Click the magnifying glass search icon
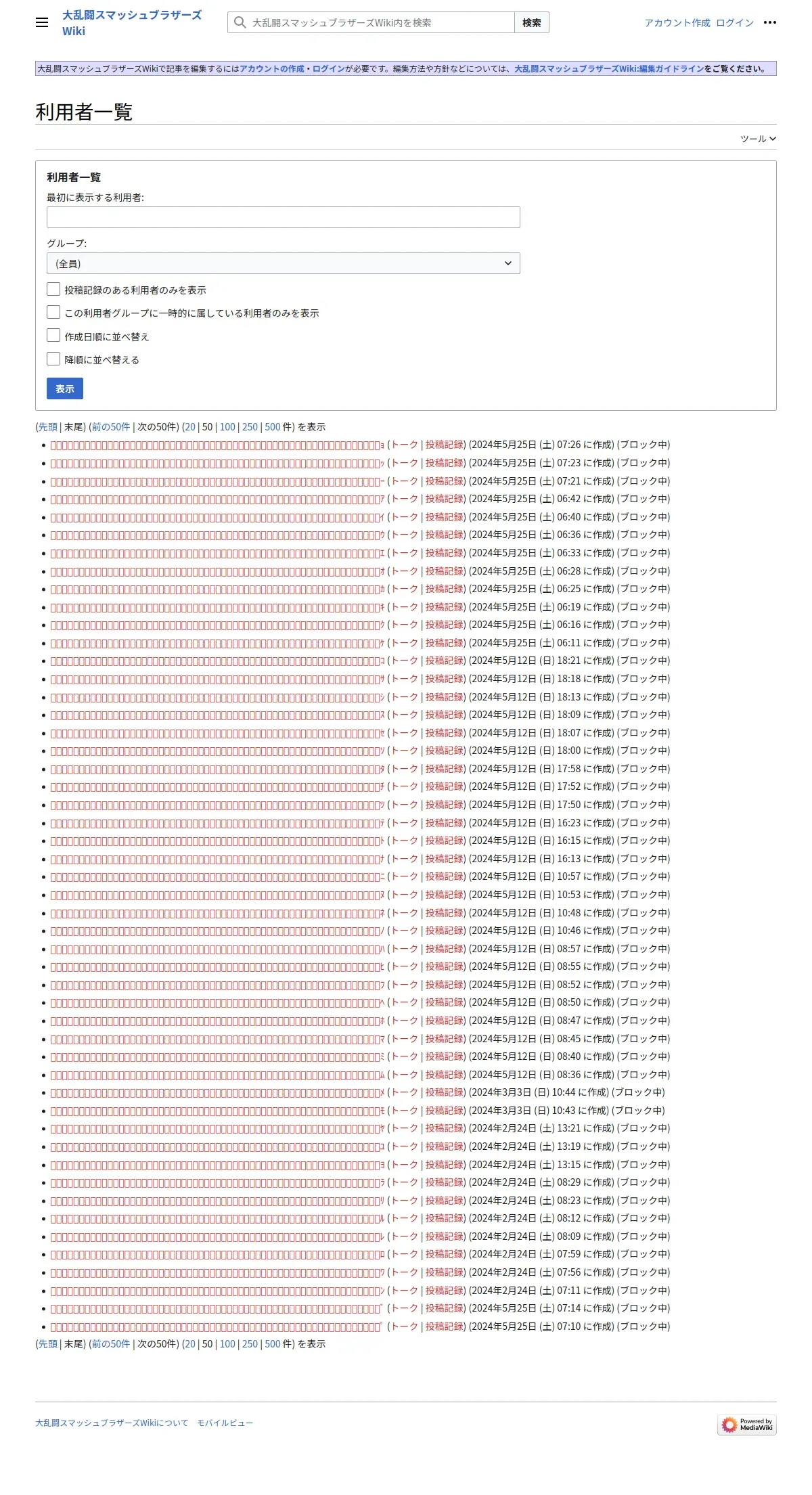Image resolution: width=812 pixels, height=1495 pixels. [240, 22]
